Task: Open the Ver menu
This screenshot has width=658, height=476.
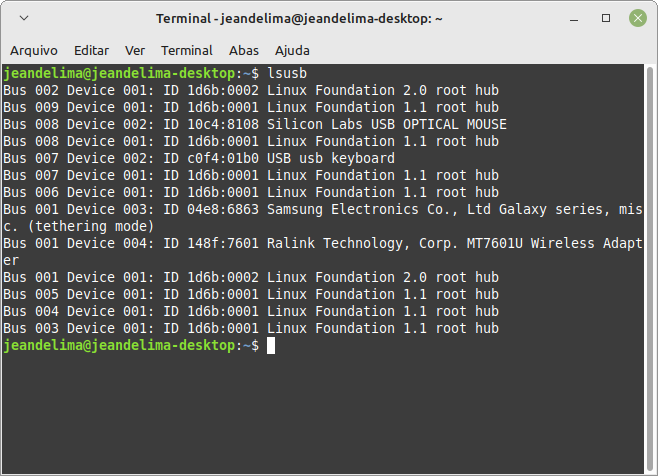Action: pos(135,51)
